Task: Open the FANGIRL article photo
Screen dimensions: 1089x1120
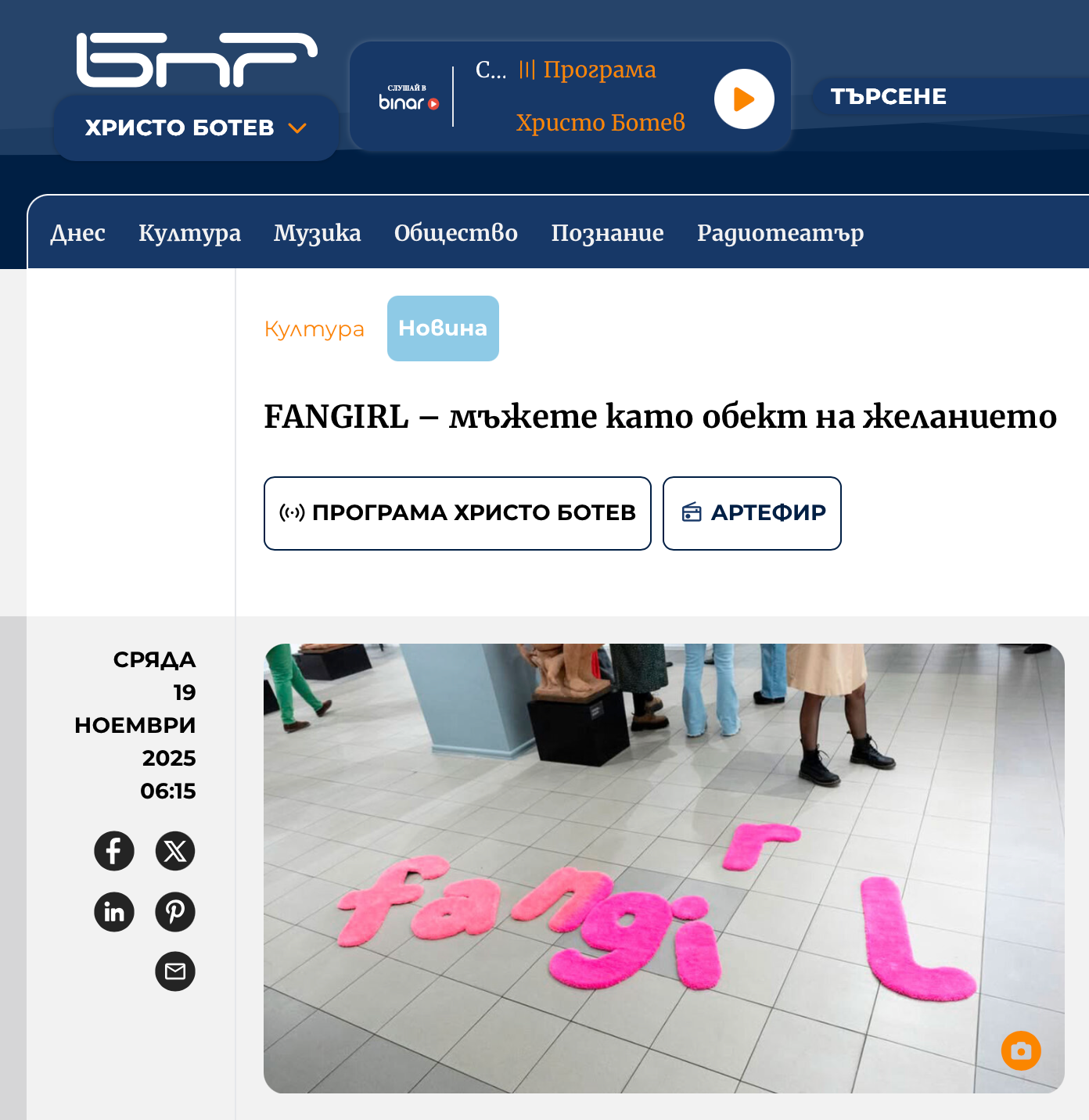Action: 663,868
